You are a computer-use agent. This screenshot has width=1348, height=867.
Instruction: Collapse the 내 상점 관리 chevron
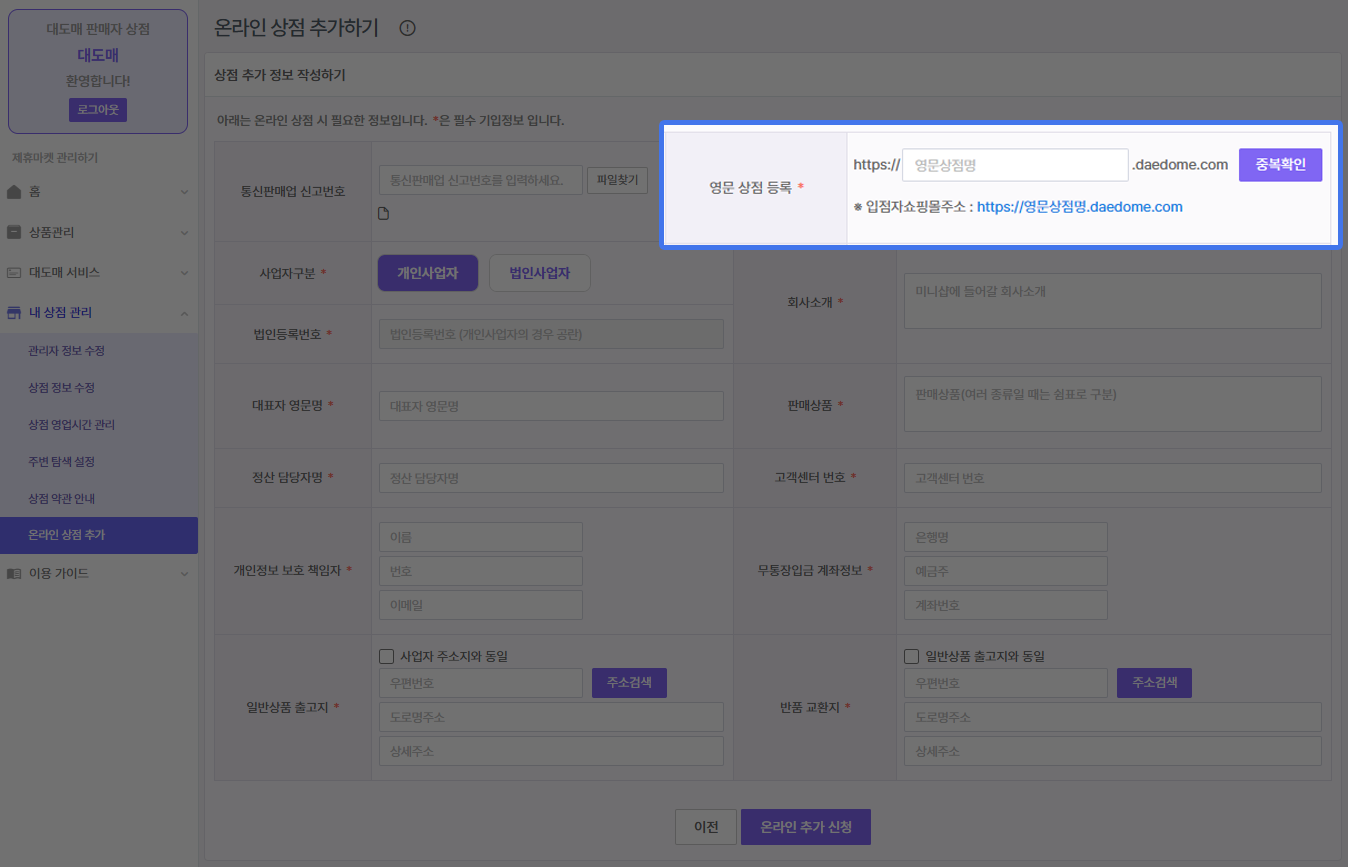(184, 313)
